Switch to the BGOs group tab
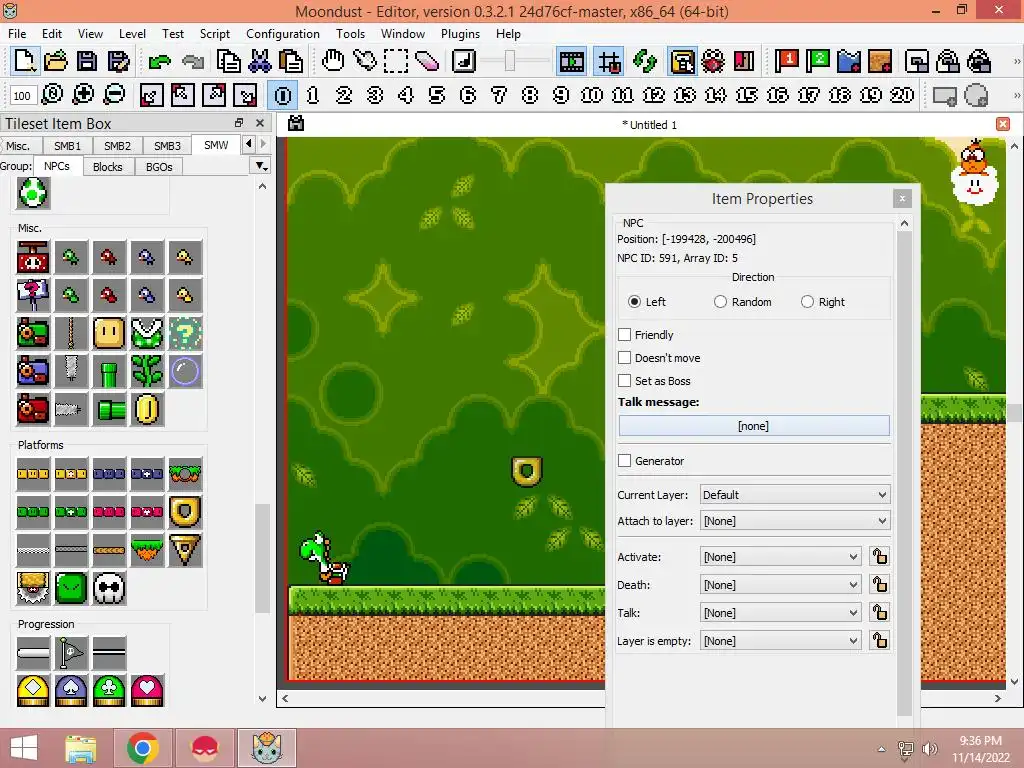This screenshot has width=1024, height=768. pyautogui.click(x=159, y=167)
